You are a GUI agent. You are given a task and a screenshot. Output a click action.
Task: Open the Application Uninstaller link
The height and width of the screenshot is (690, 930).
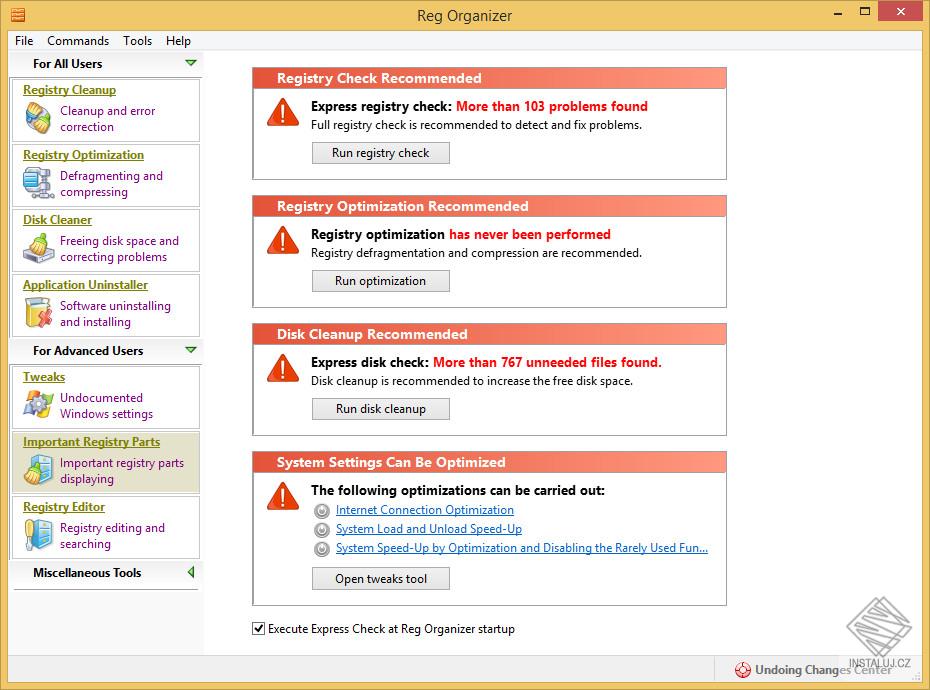coord(85,285)
